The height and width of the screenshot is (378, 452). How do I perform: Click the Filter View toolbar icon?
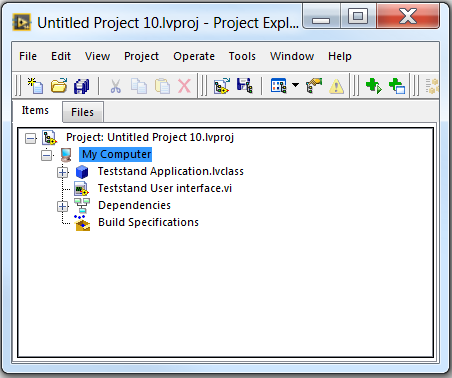point(279,86)
